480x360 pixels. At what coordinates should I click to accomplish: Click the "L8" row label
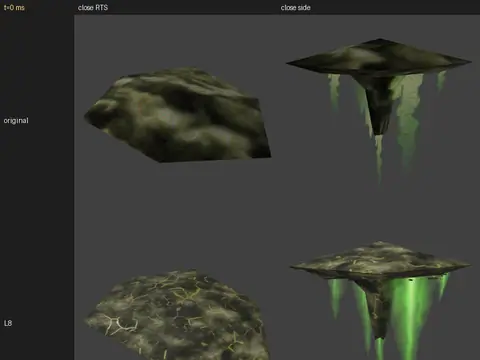[x=8, y=323]
